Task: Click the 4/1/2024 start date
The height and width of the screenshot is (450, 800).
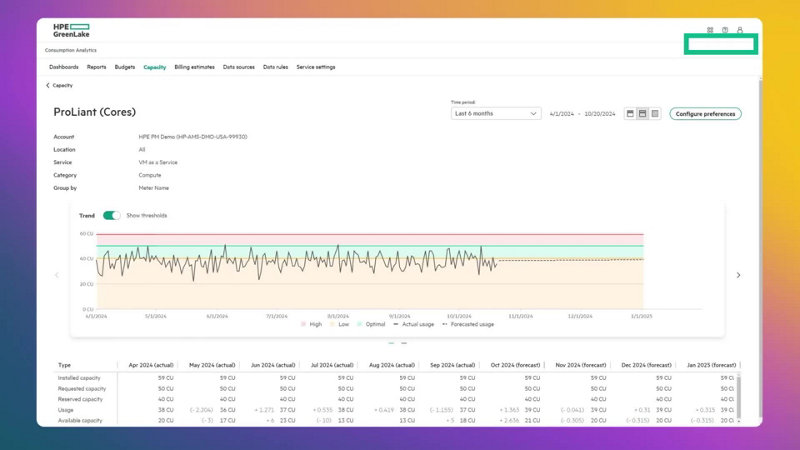Action: (562, 114)
